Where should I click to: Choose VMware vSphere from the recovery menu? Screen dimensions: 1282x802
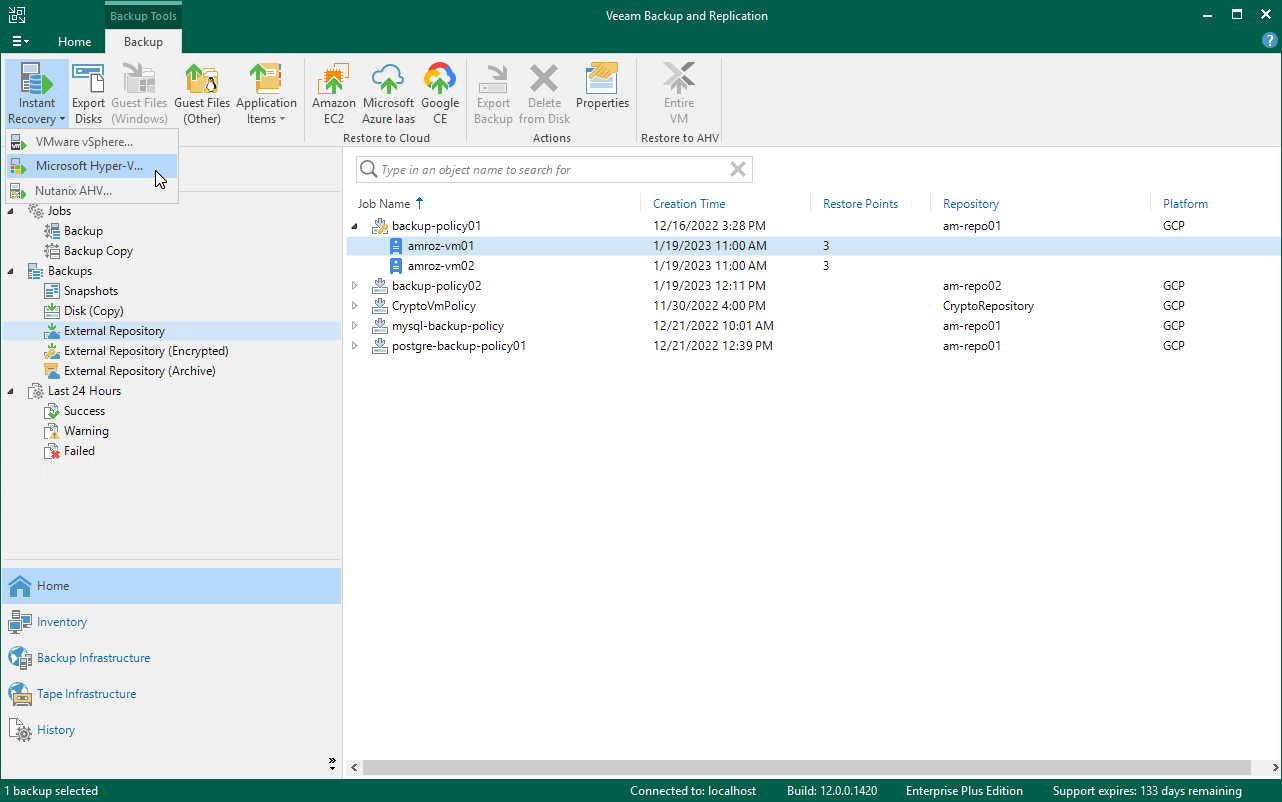click(92, 142)
